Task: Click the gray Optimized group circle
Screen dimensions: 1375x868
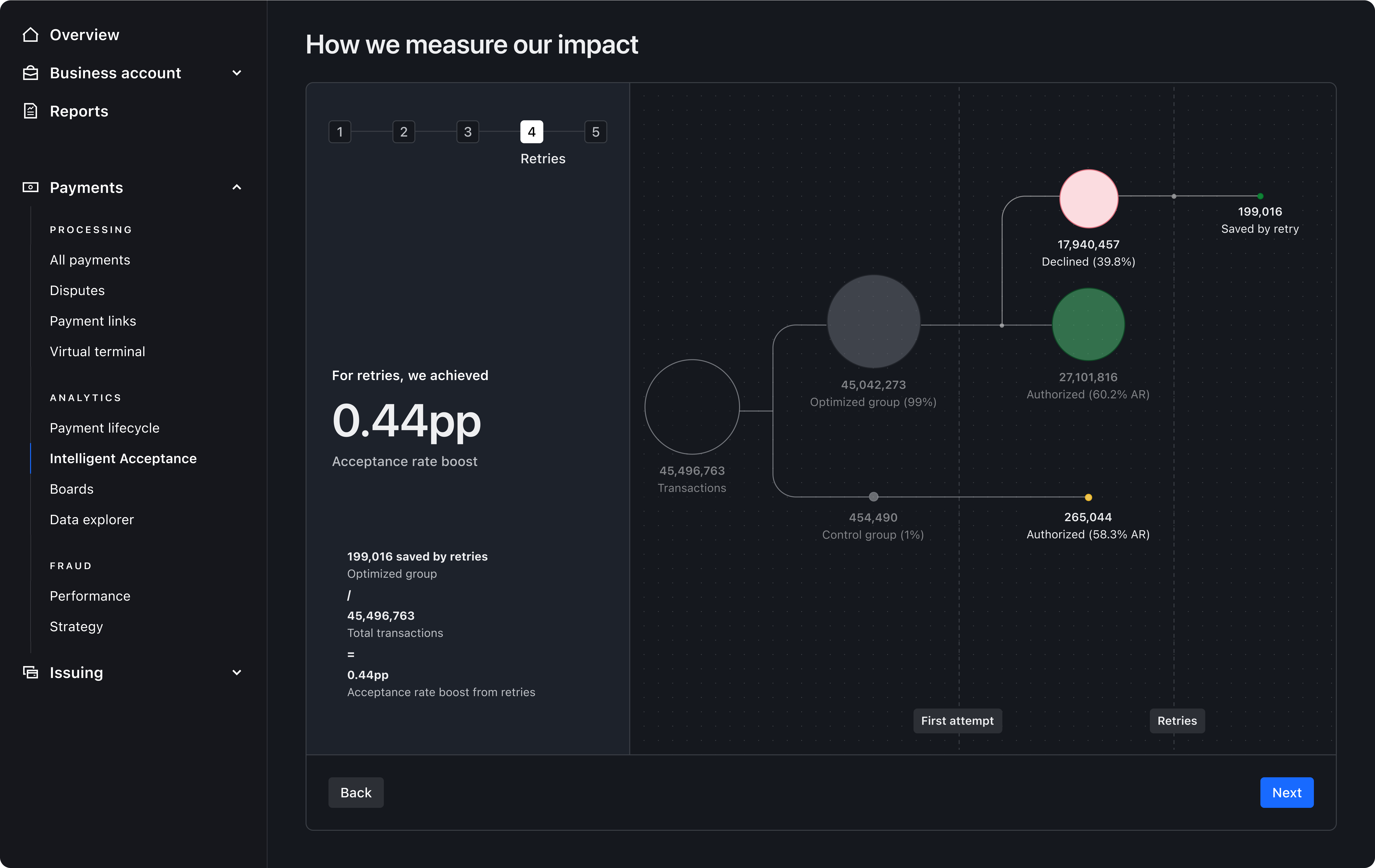Action: 874,322
